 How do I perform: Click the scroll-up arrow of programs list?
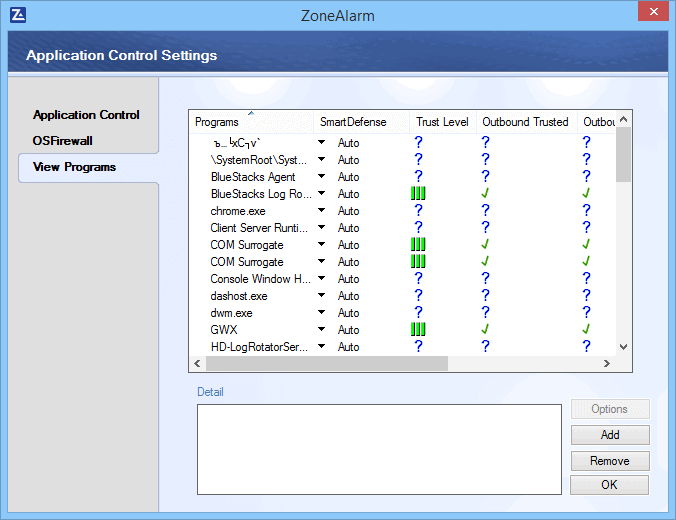tap(623, 119)
